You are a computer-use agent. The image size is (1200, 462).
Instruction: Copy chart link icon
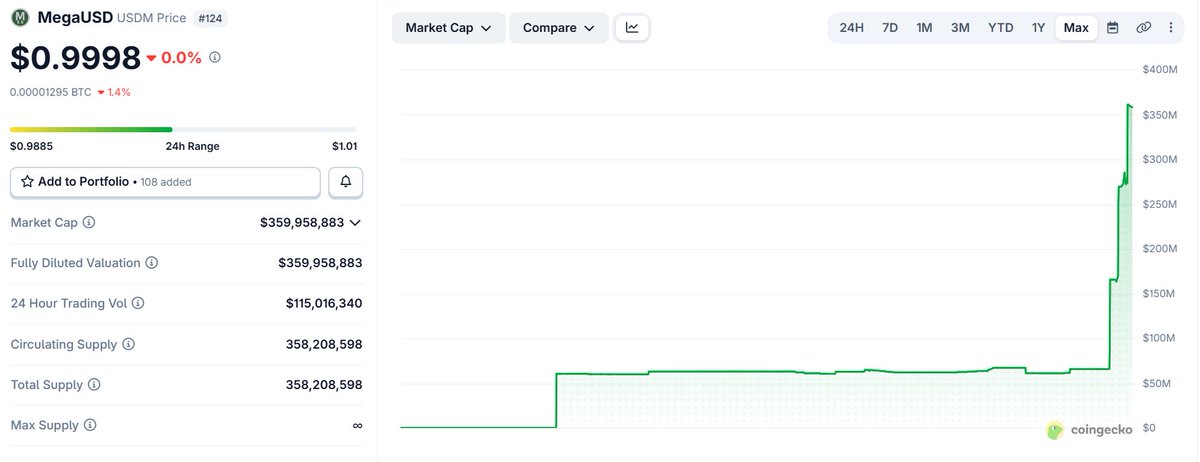click(x=1143, y=27)
